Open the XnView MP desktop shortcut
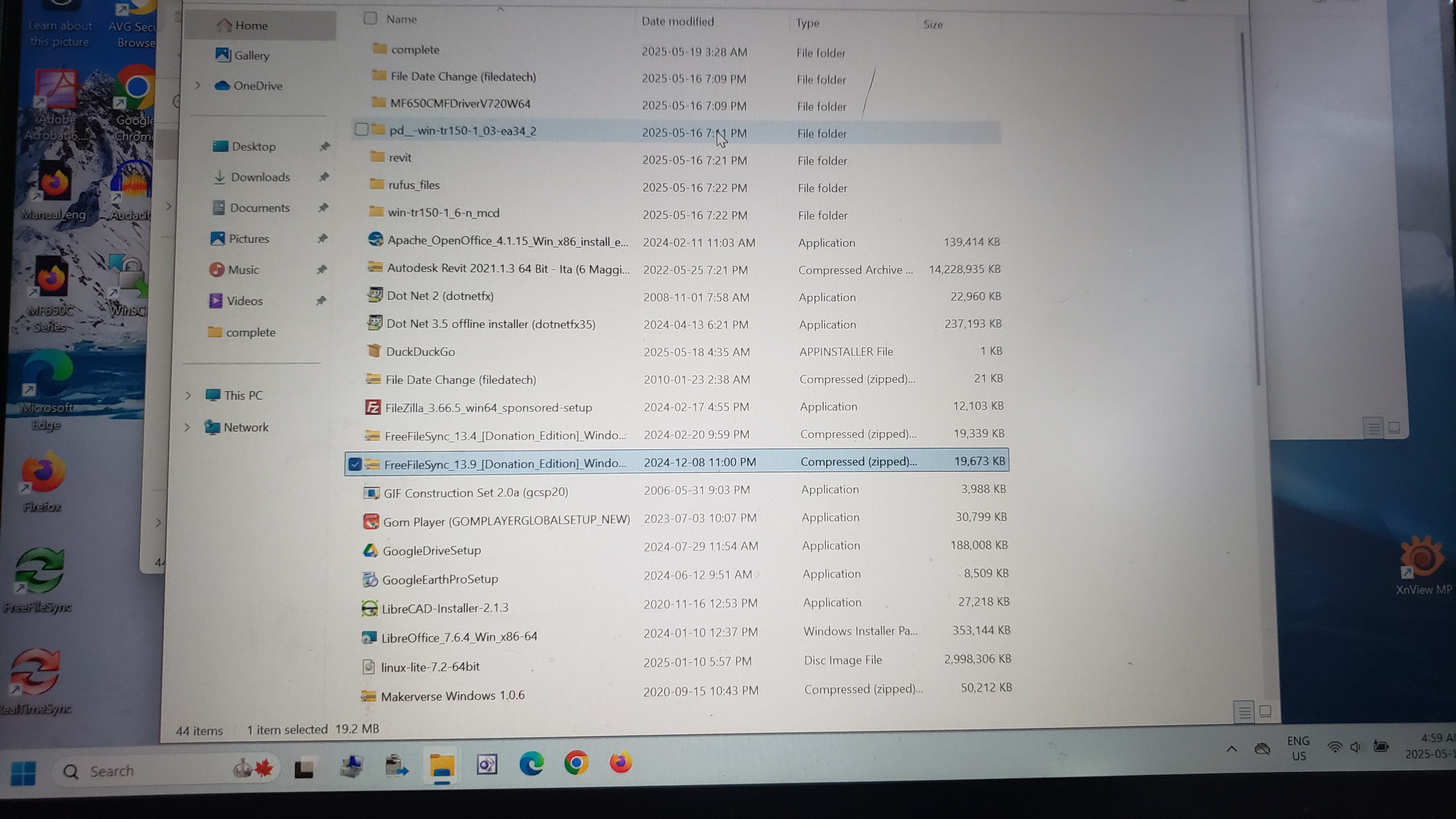 pyautogui.click(x=1423, y=565)
